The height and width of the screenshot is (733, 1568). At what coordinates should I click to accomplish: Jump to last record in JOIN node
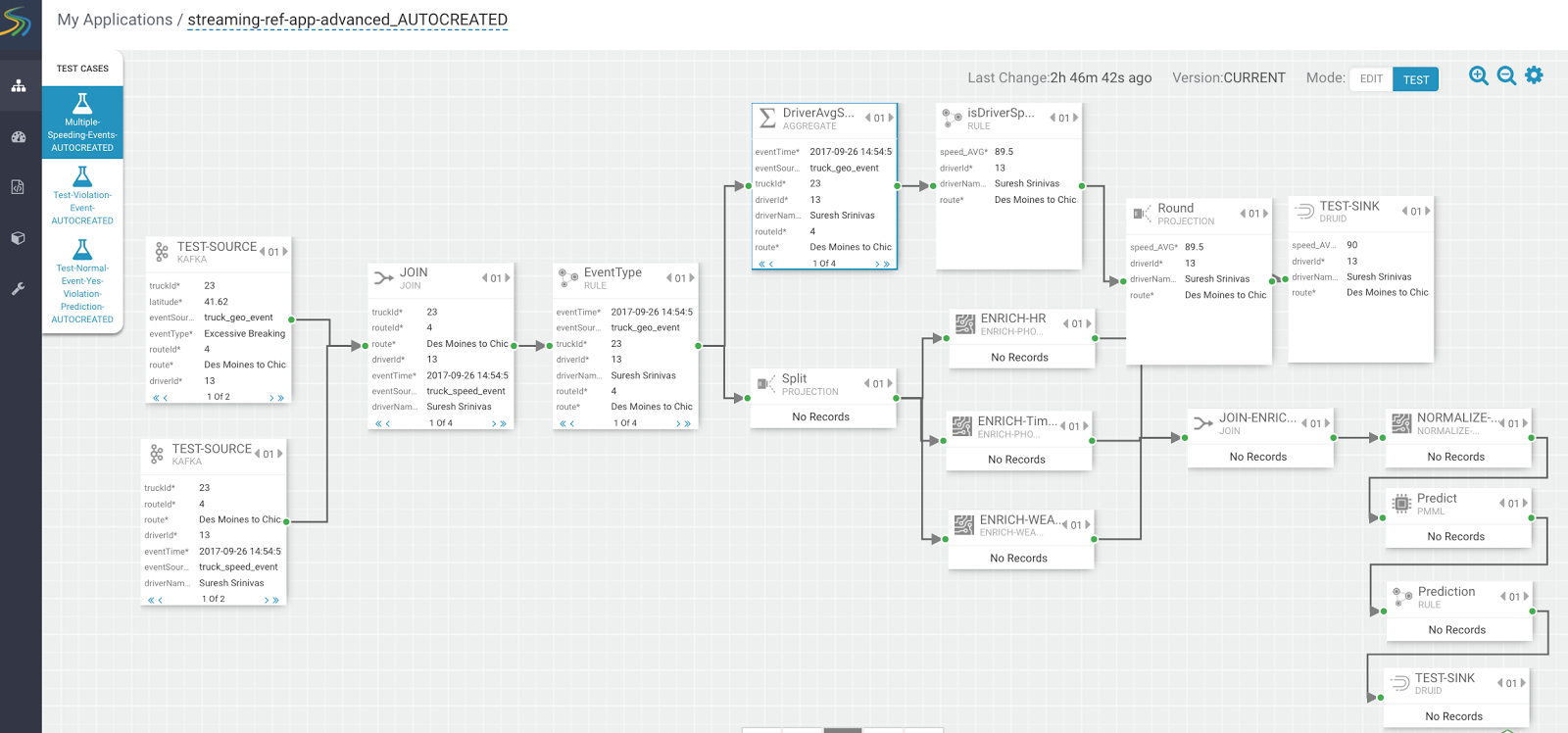pyautogui.click(x=503, y=423)
